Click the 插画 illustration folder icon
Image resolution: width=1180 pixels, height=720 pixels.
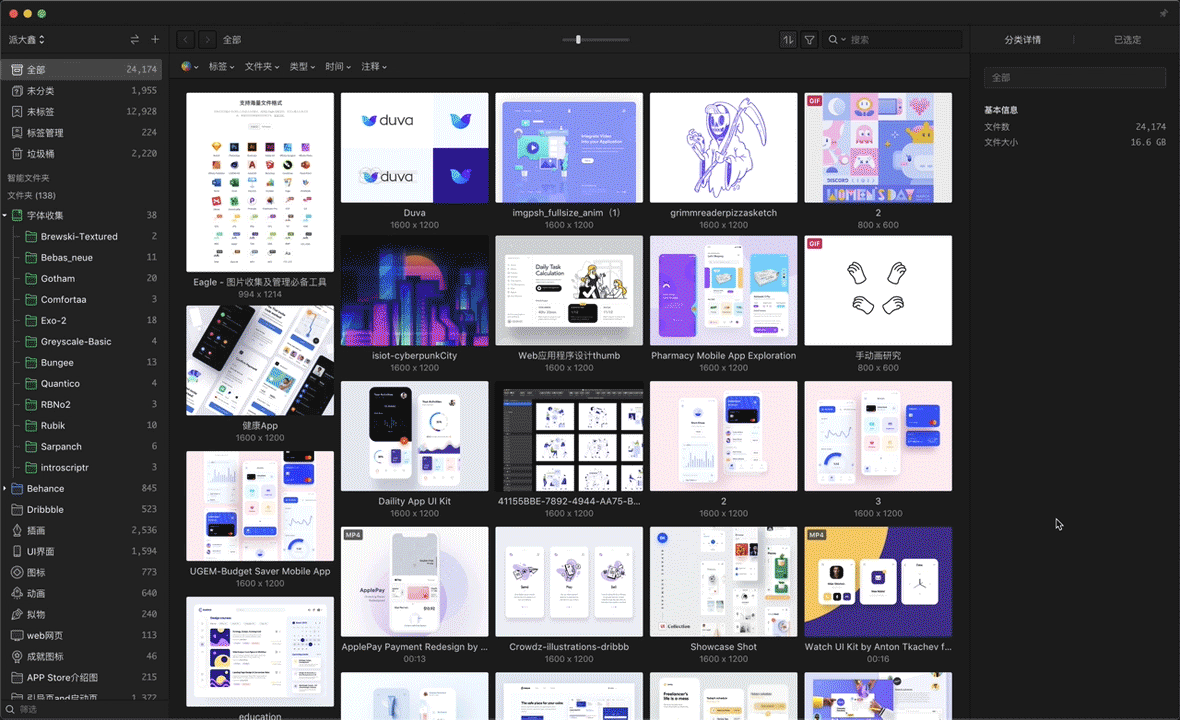pyautogui.click(x=17, y=530)
